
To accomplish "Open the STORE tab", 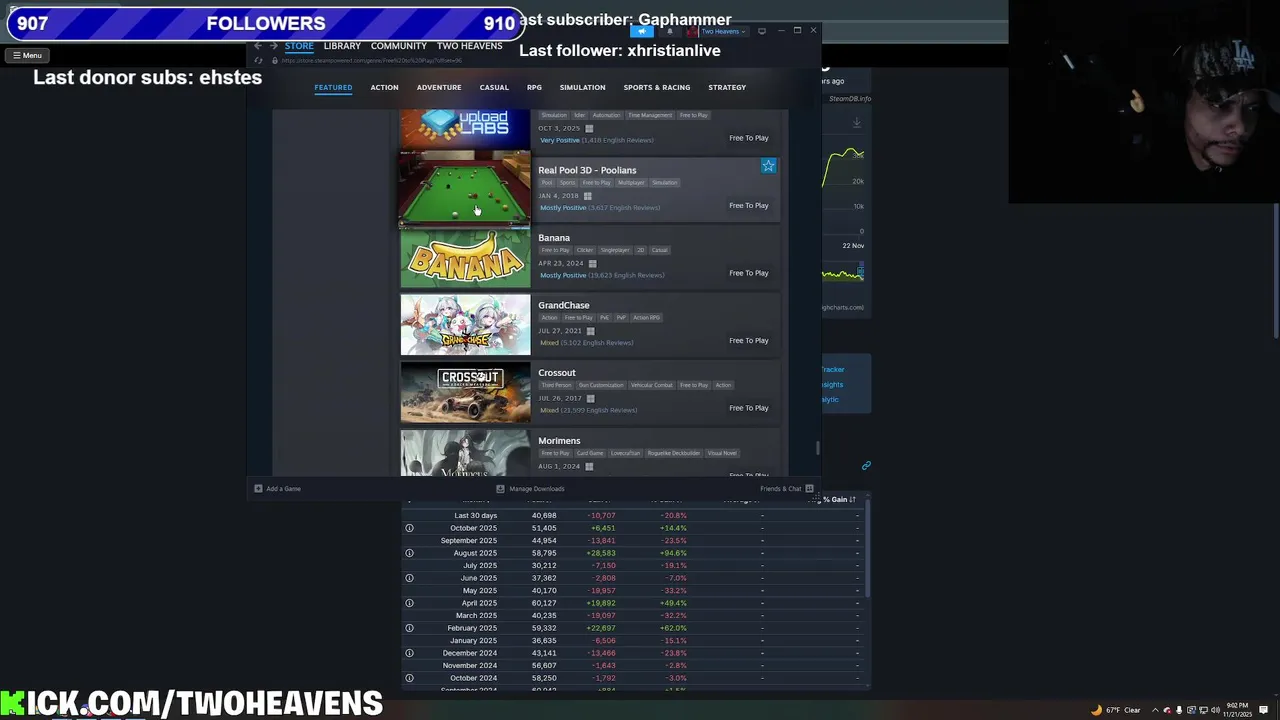I will click(x=299, y=46).
